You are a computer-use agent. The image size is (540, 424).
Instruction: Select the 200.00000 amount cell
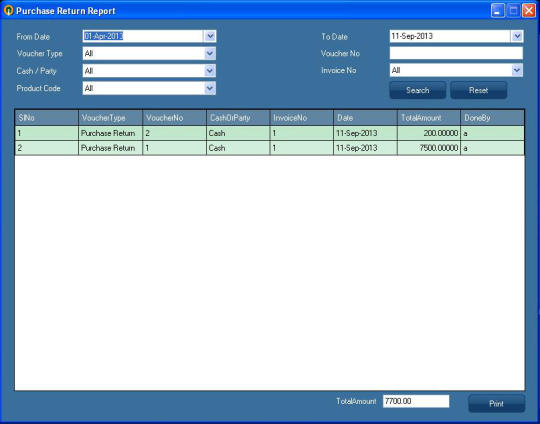coord(429,133)
